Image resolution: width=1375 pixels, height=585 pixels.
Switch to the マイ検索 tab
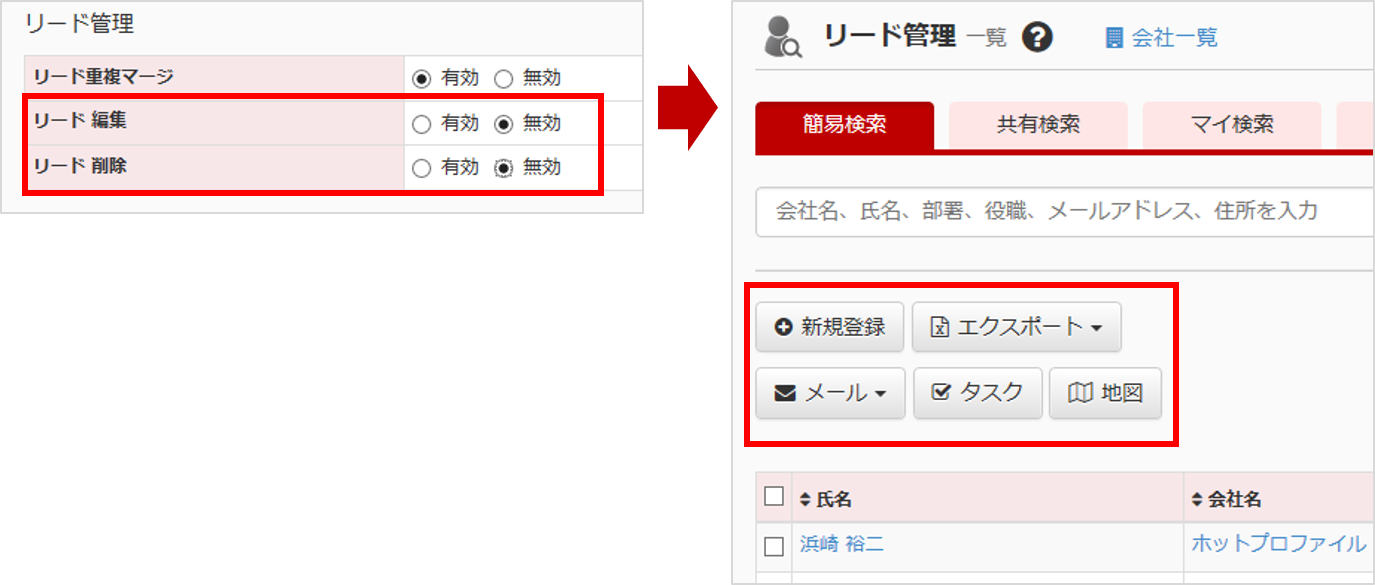pyautogui.click(x=1232, y=125)
